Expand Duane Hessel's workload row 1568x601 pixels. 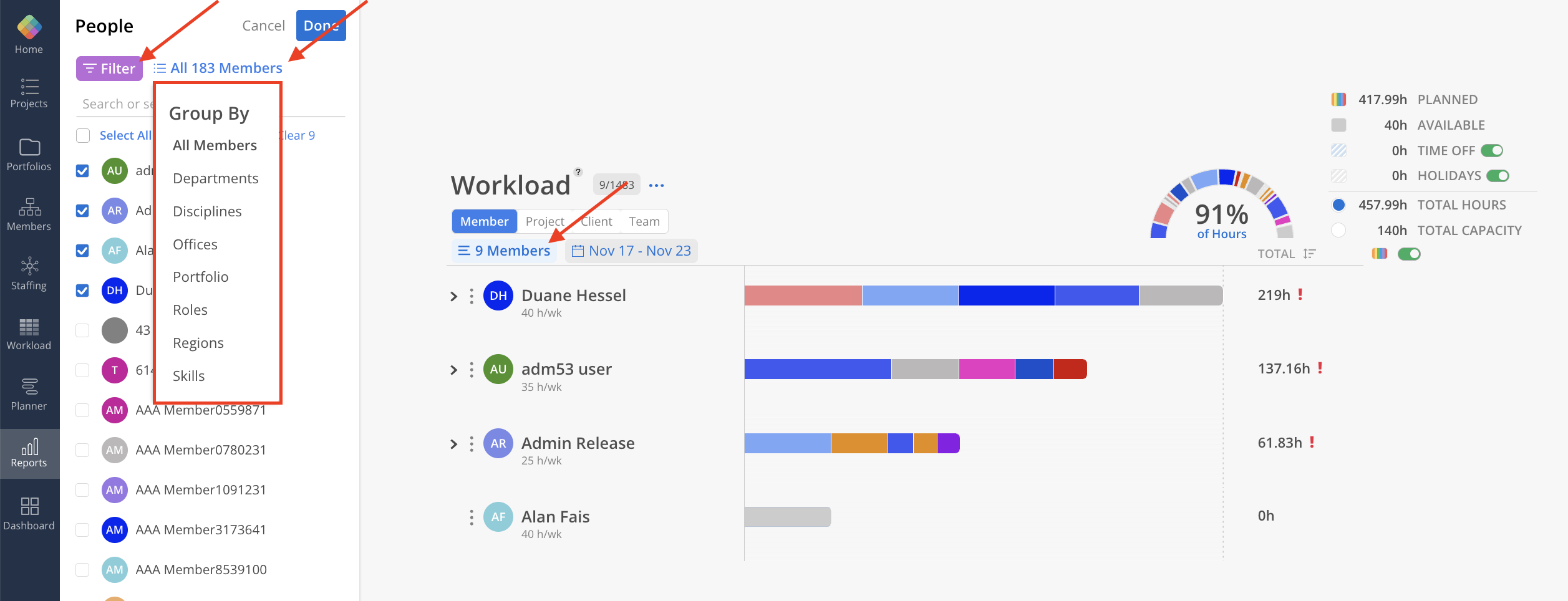453,297
